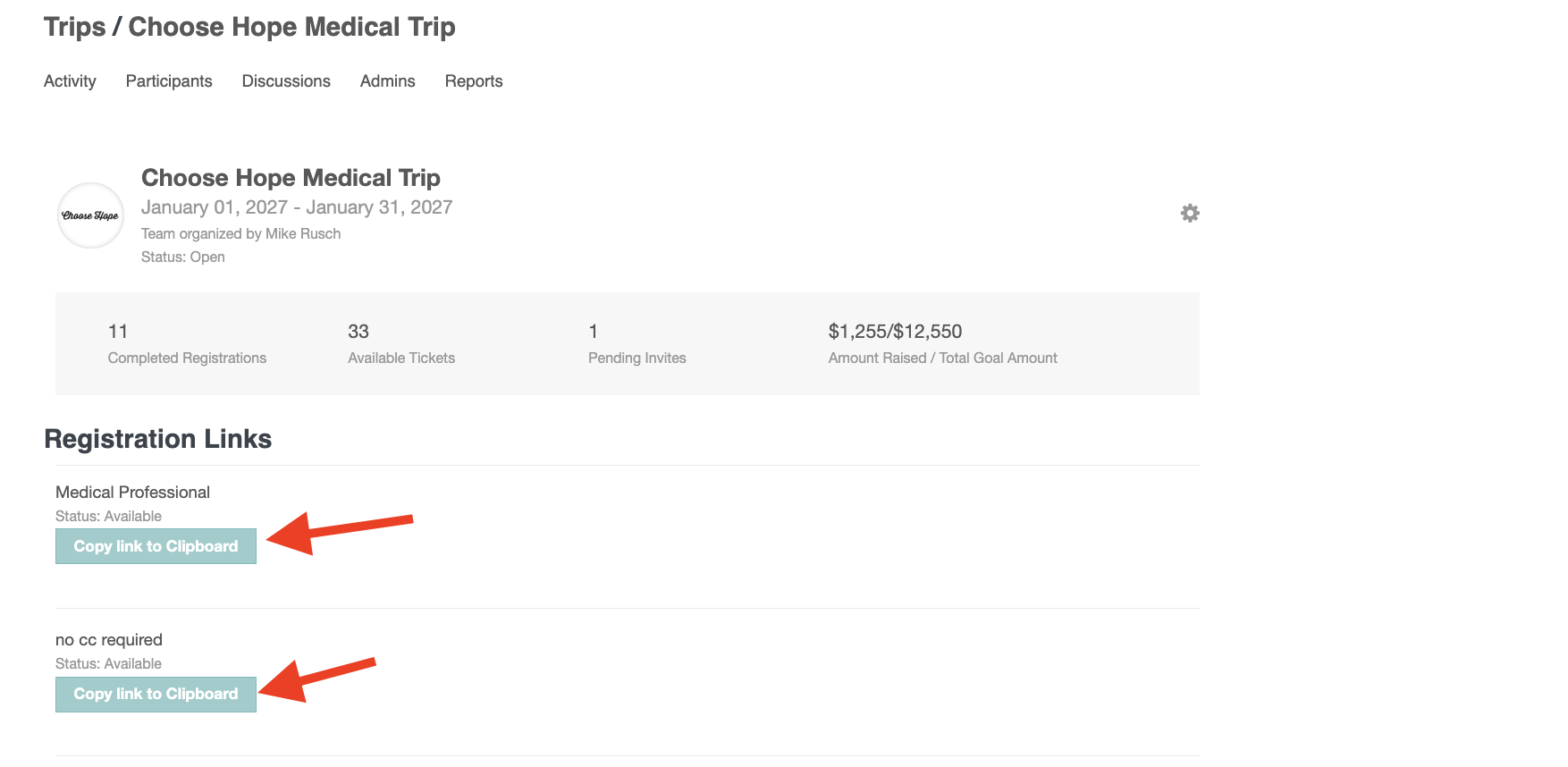Select the Admins tab
Viewport: 1568px width, 767px height.
pyautogui.click(x=387, y=81)
